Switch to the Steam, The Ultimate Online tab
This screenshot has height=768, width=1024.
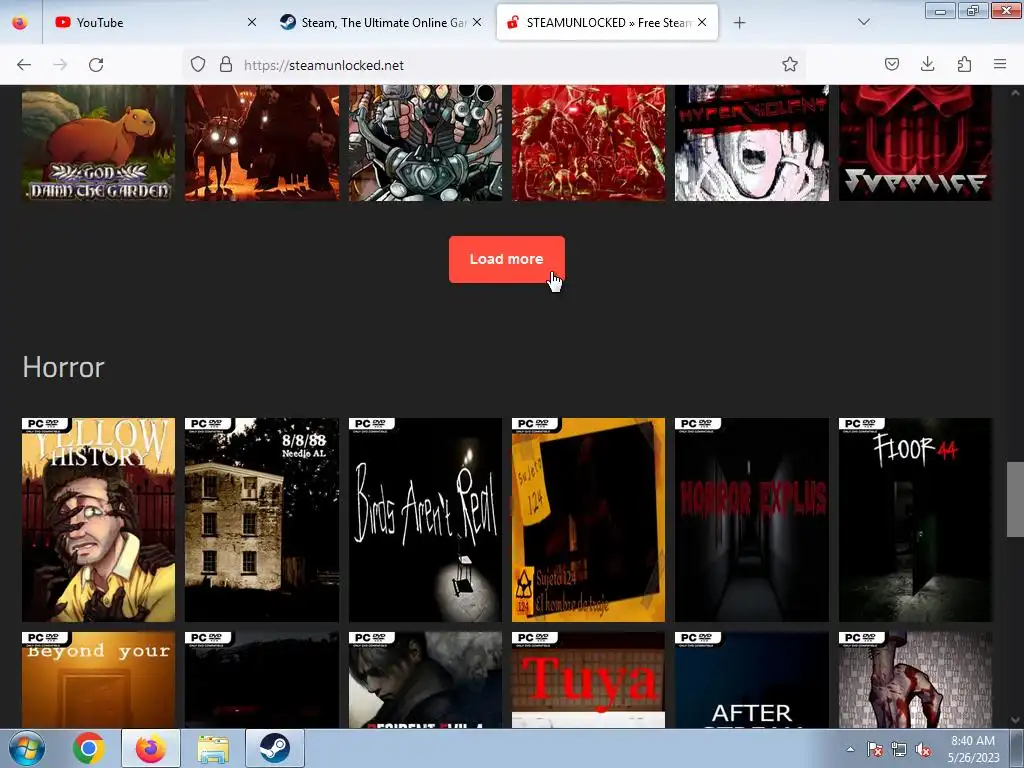pyautogui.click(x=382, y=22)
